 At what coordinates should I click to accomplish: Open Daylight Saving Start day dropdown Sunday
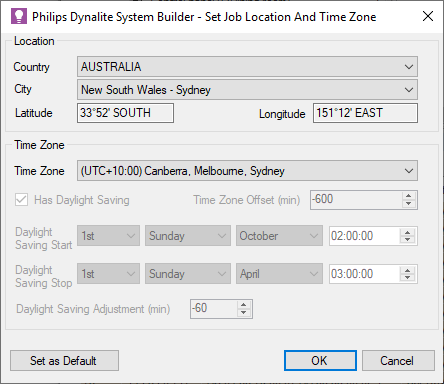pyautogui.click(x=188, y=236)
